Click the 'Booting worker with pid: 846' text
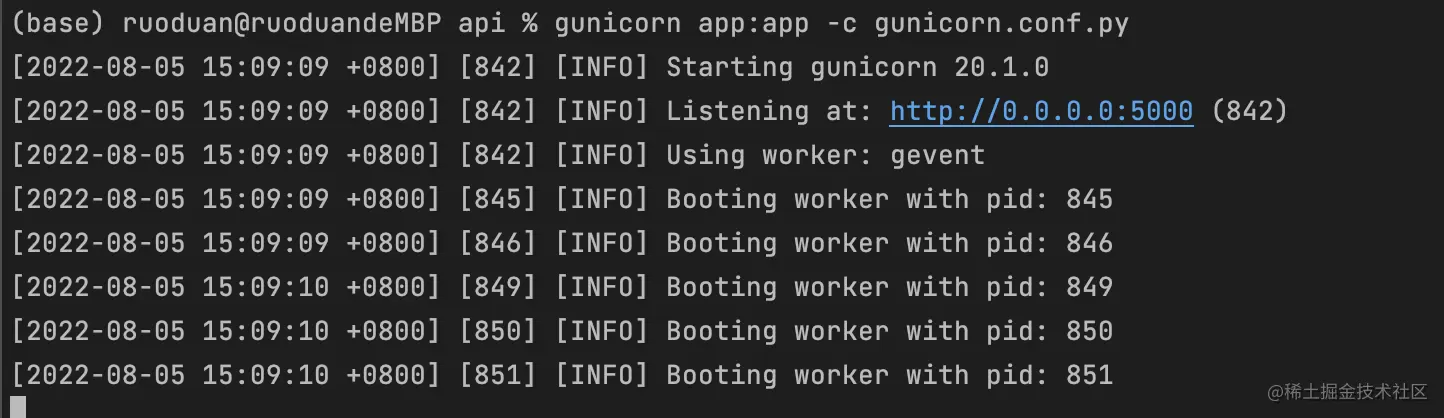Screen dimensions: 1444x418 point(889,243)
